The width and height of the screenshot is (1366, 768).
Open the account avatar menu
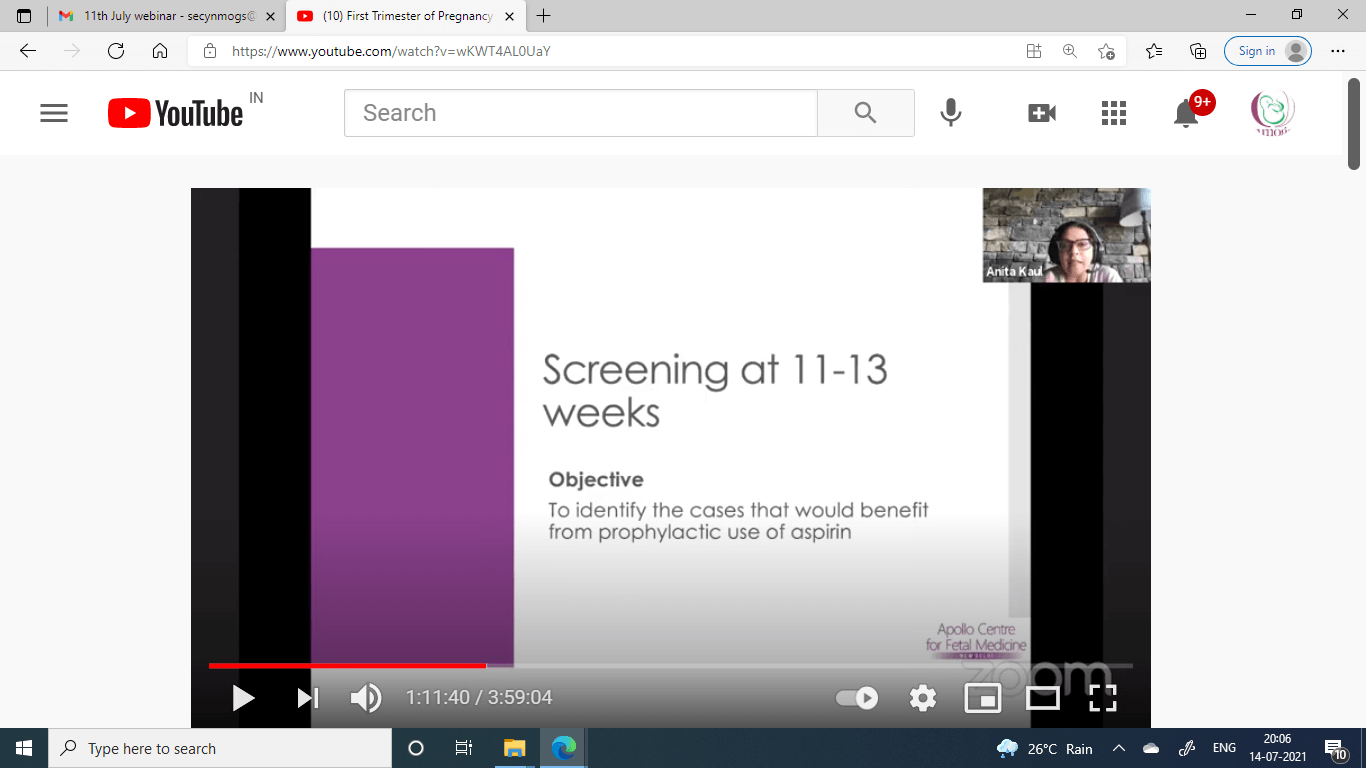point(1273,113)
